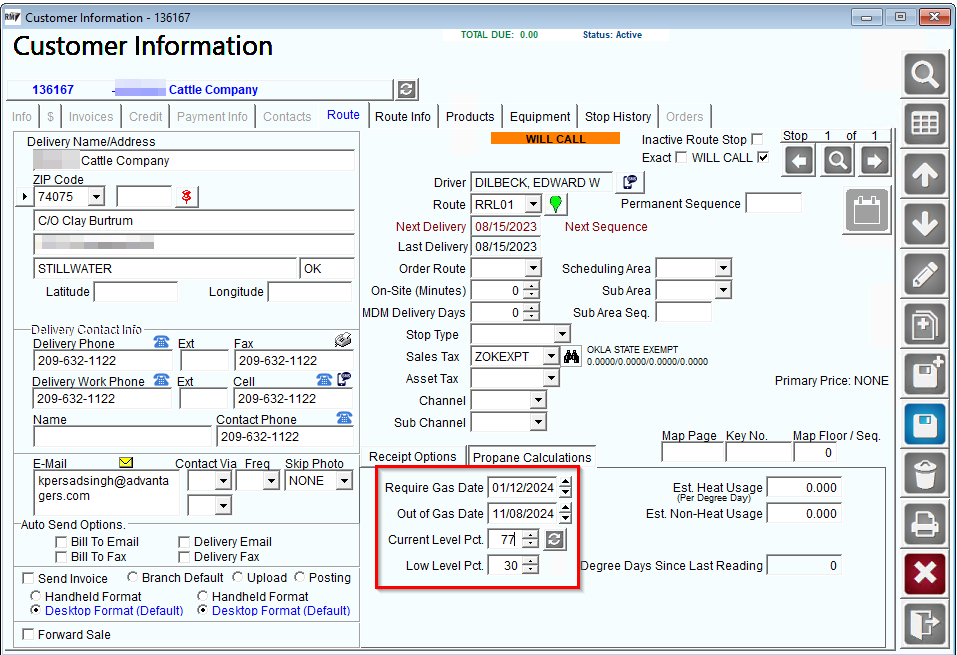Enable the Forward Sale checkbox
The image size is (957, 655).
28,634
